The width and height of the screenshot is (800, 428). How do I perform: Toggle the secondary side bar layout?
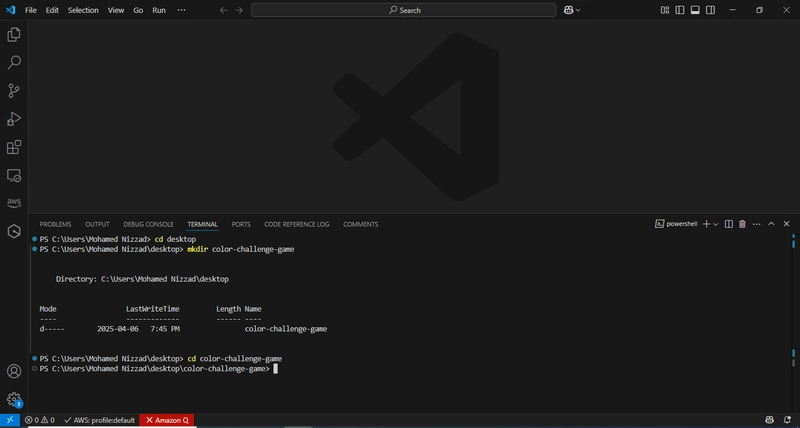pos(710,10)
